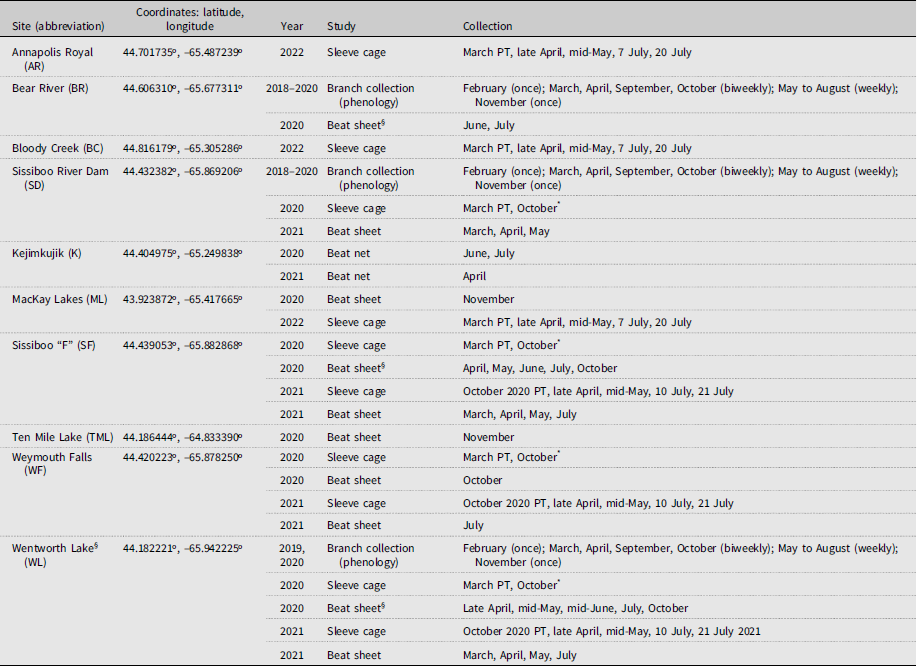Click the "April, May, June, July, October" cell
The height and width of the screenshot is (667, 917).
540,368
